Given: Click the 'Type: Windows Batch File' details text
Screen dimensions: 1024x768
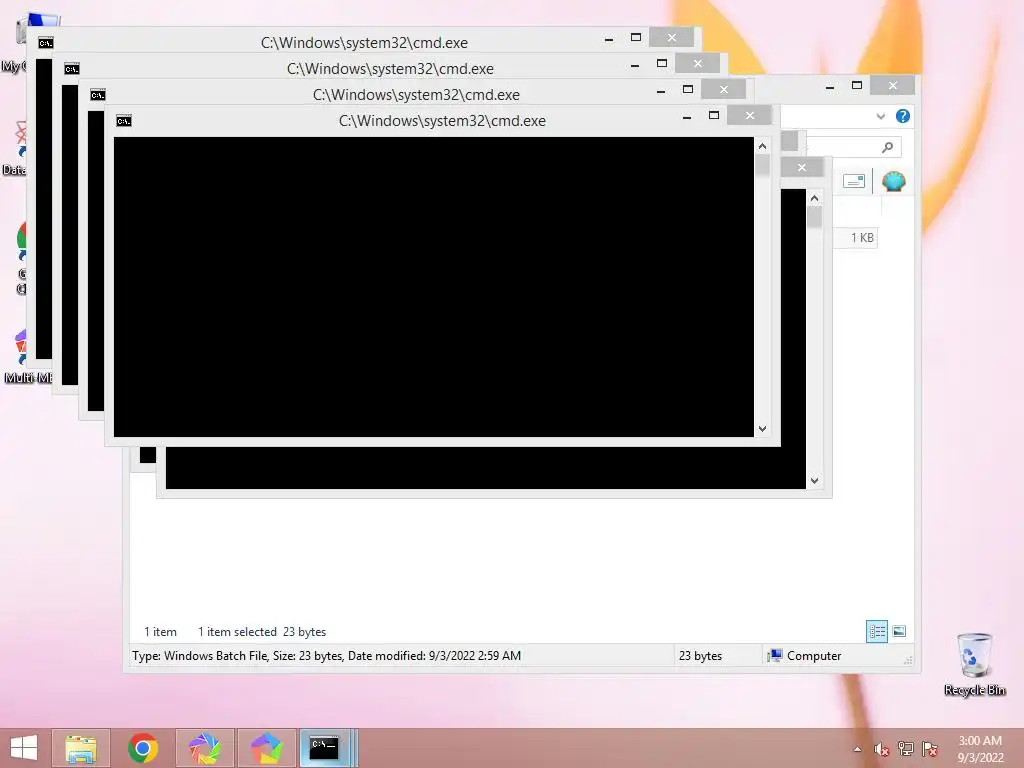Looking at the screenshot, I should pos(327,656).
